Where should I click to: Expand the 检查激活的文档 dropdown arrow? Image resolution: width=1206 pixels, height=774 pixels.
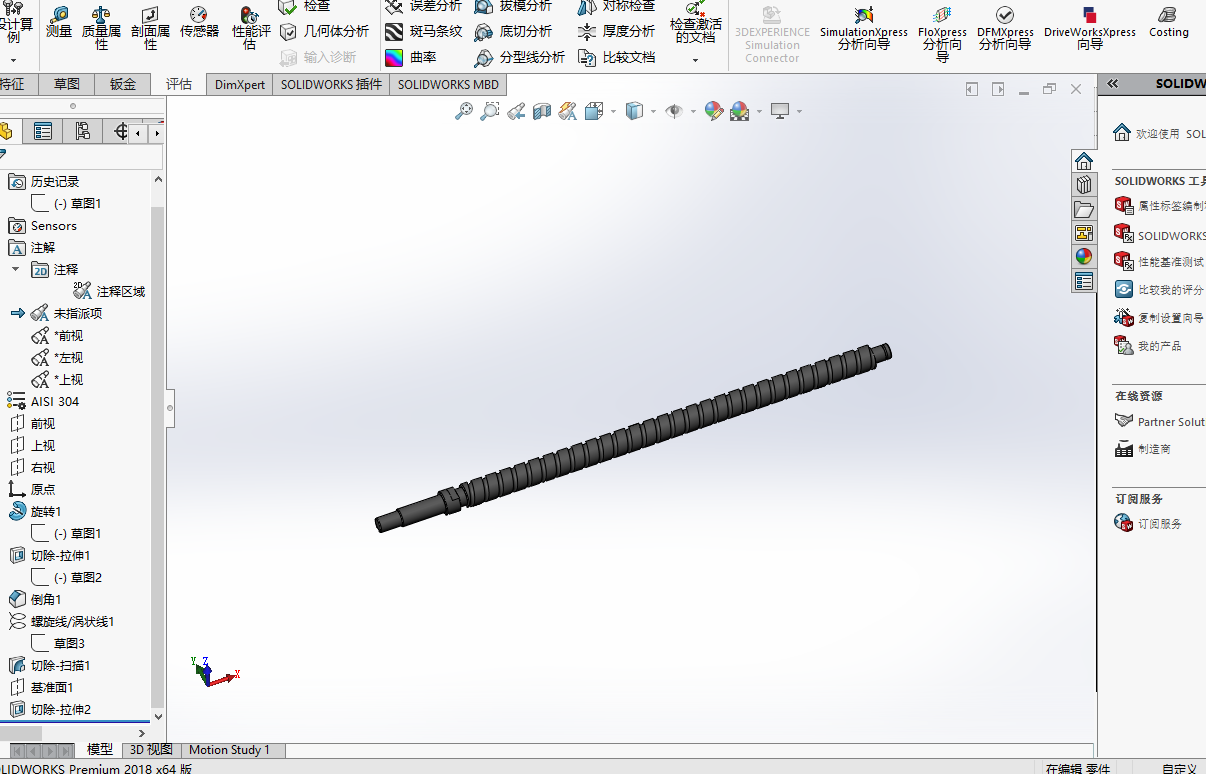(695, 60)
